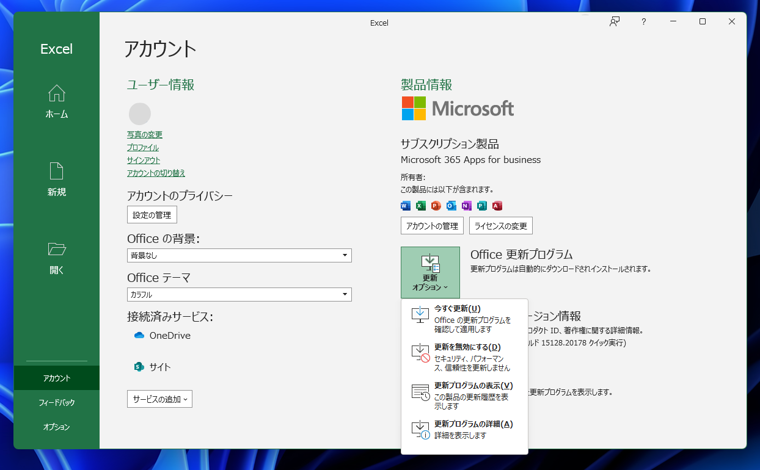
Task: Click the Word product icon
Action: (x=406, y=206)
